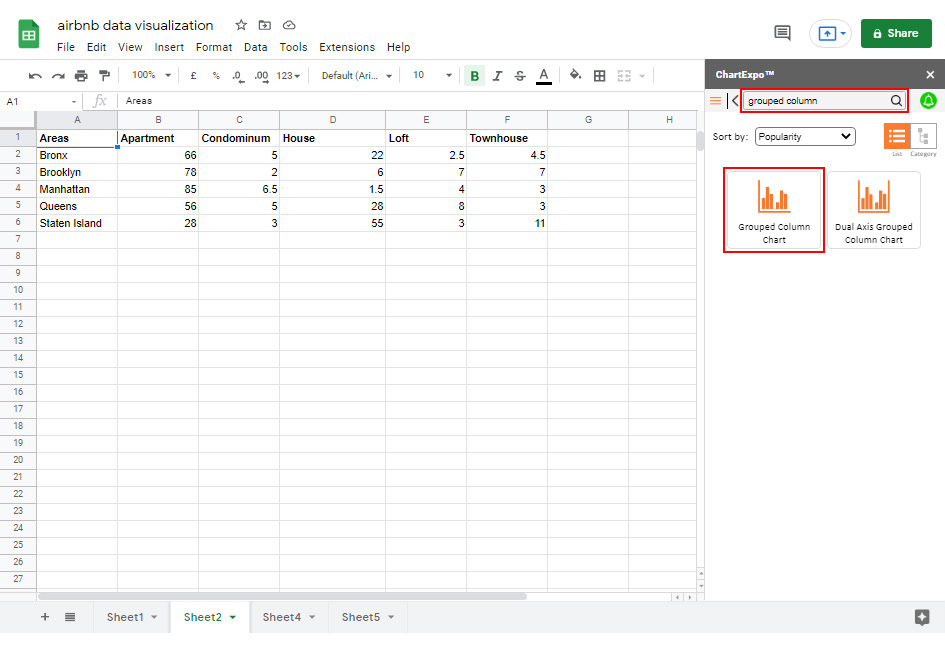Open Sheet2 tab dropdown arrow

coord(233,617)
